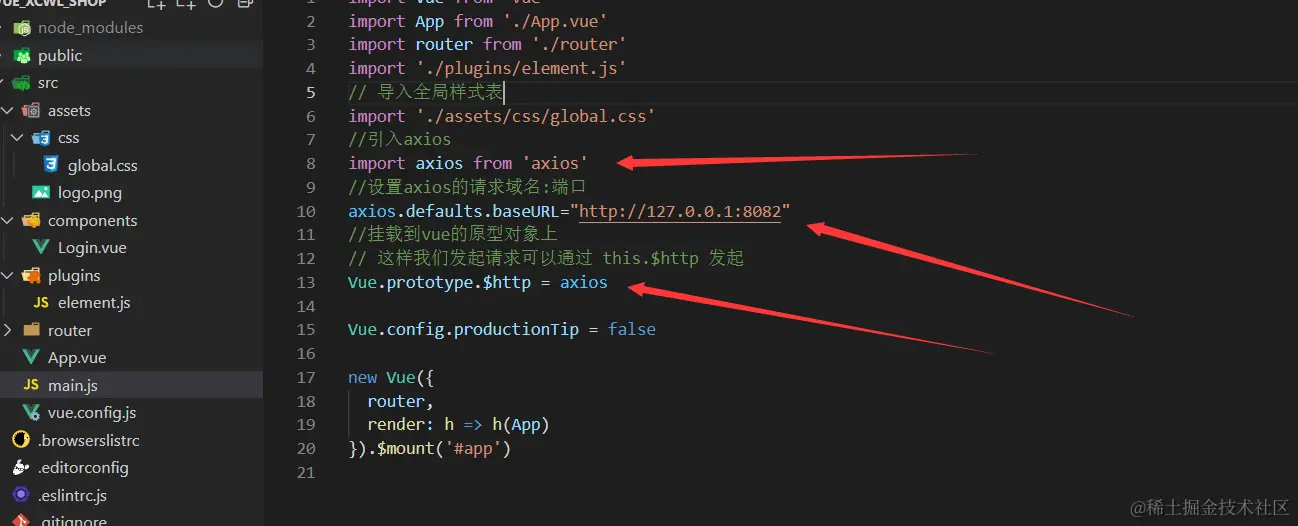This screenshot has height=526, width=1298.
Task: Collapse the plugins folder chevron
Action: point(8,275)
